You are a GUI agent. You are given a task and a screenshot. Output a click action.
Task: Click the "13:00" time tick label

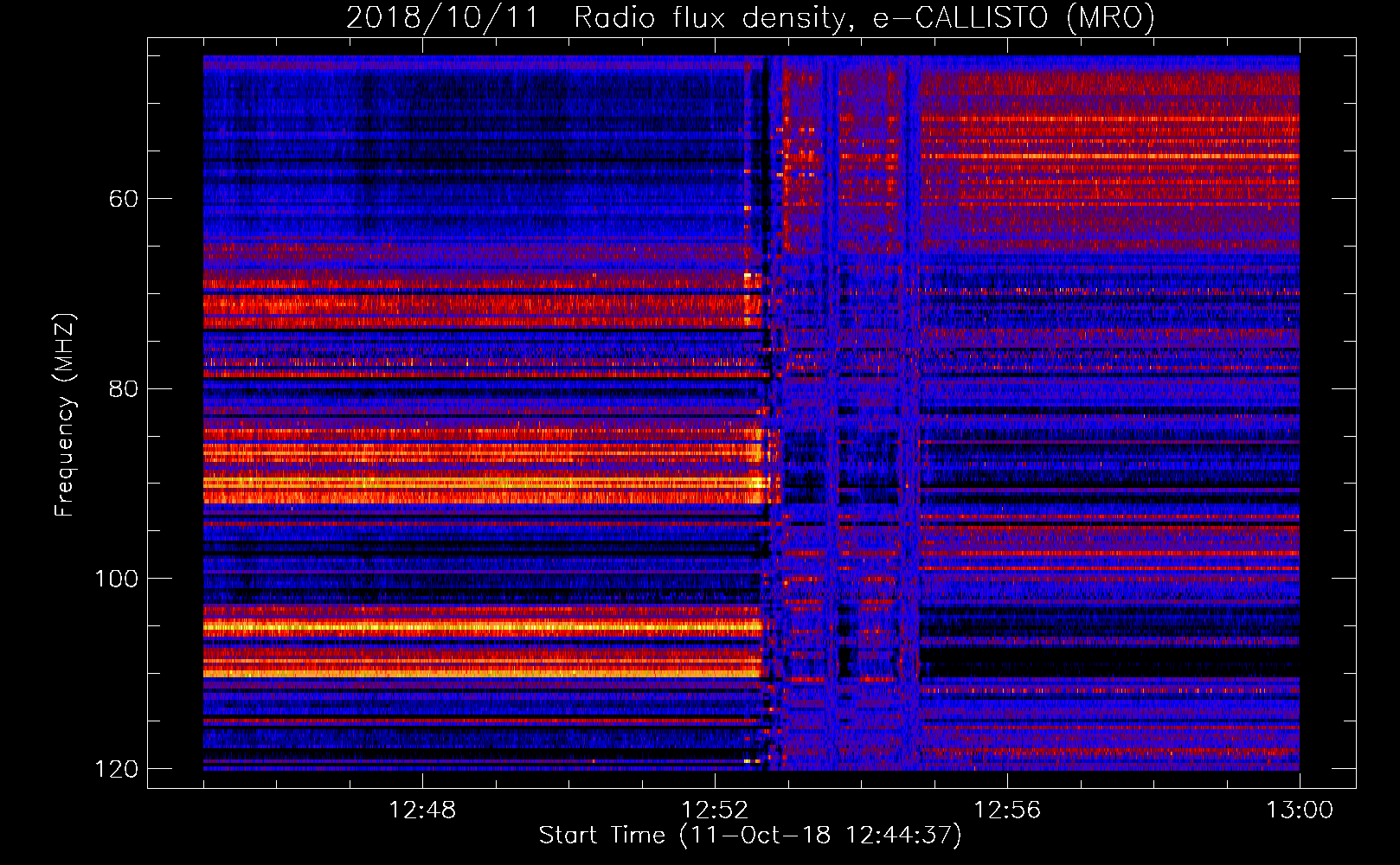tap(1300, 811)
